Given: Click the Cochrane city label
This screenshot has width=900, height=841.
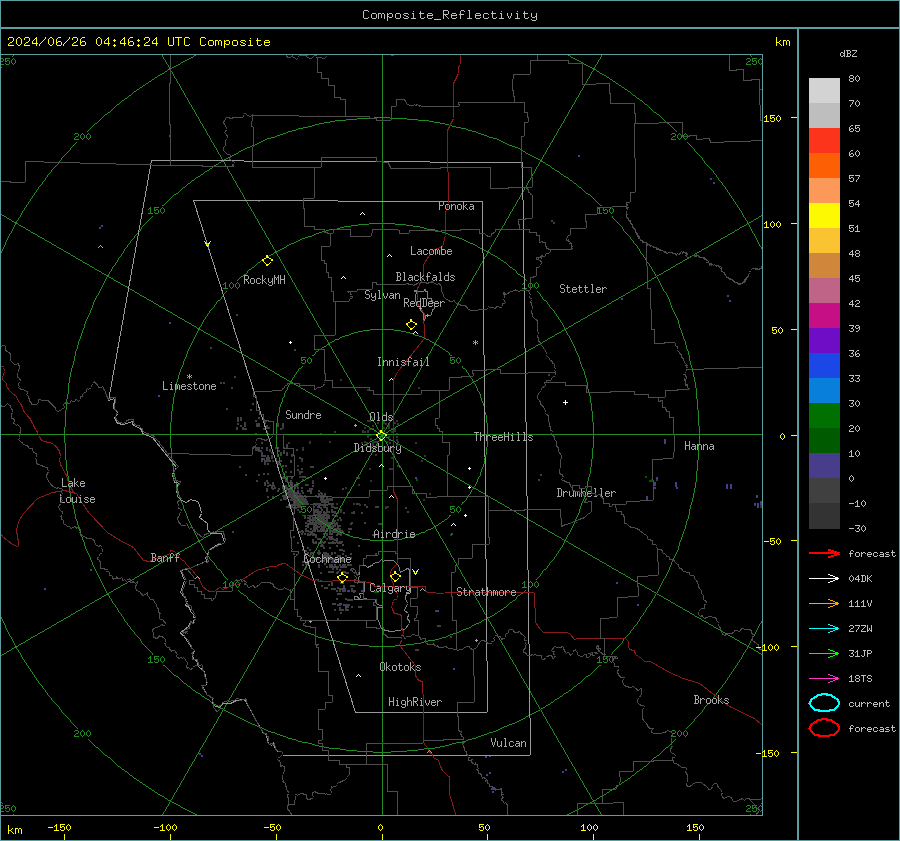Looking at the screenshot, I should pos(327,559).
